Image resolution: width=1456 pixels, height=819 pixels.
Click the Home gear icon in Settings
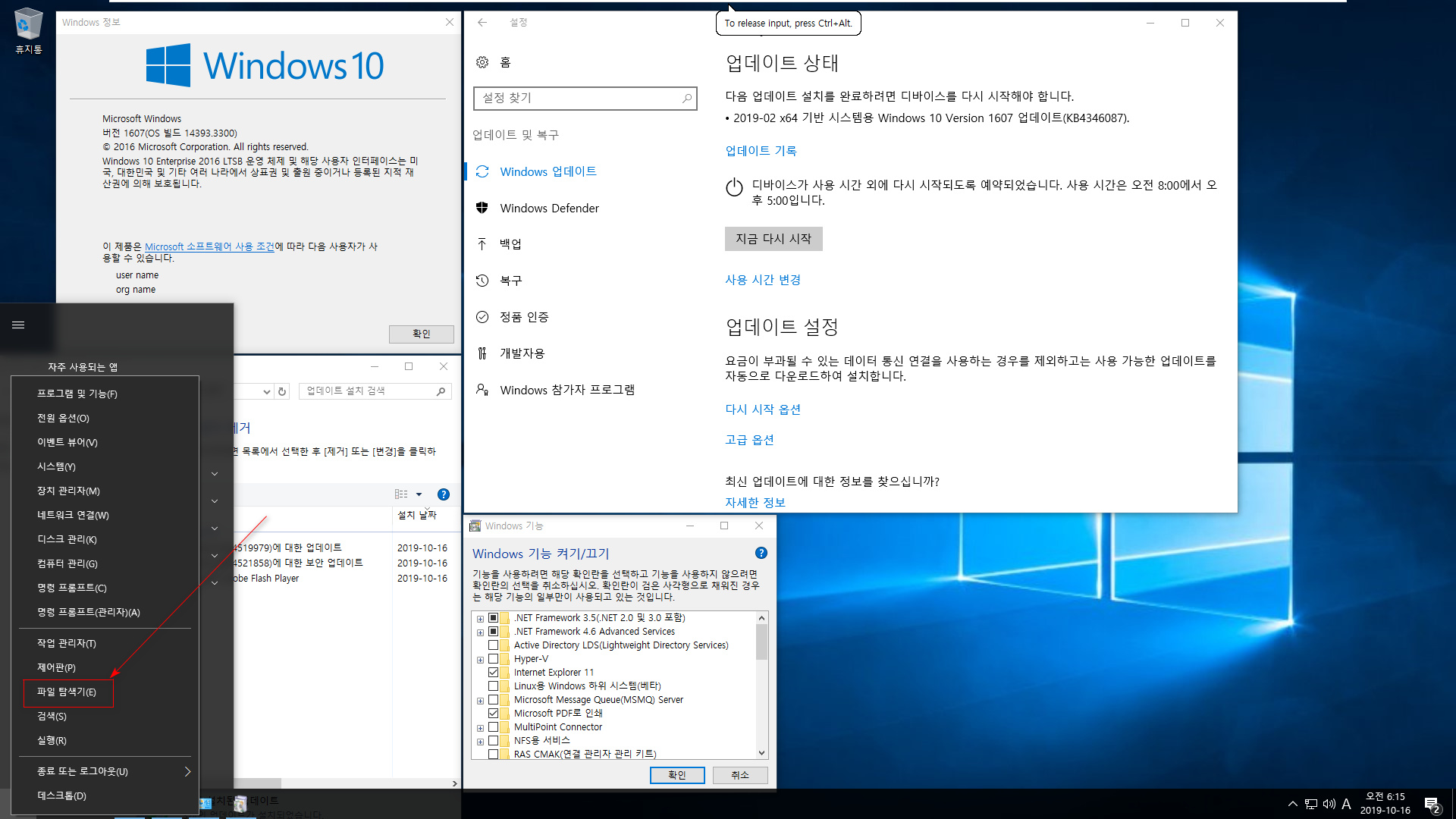click(482, 62)
